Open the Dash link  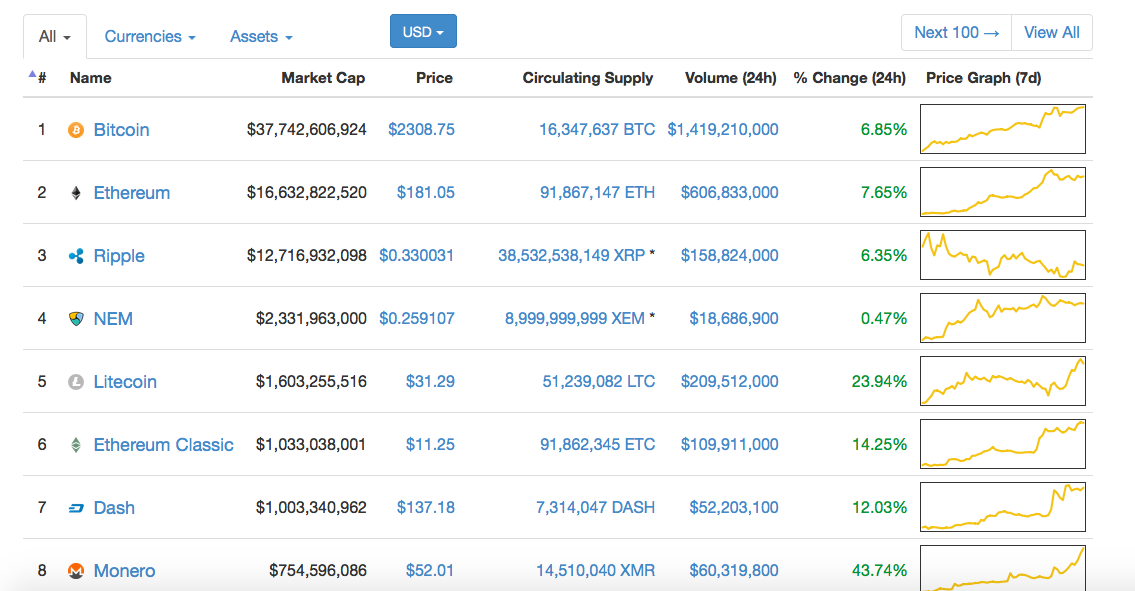pos(114,508)
